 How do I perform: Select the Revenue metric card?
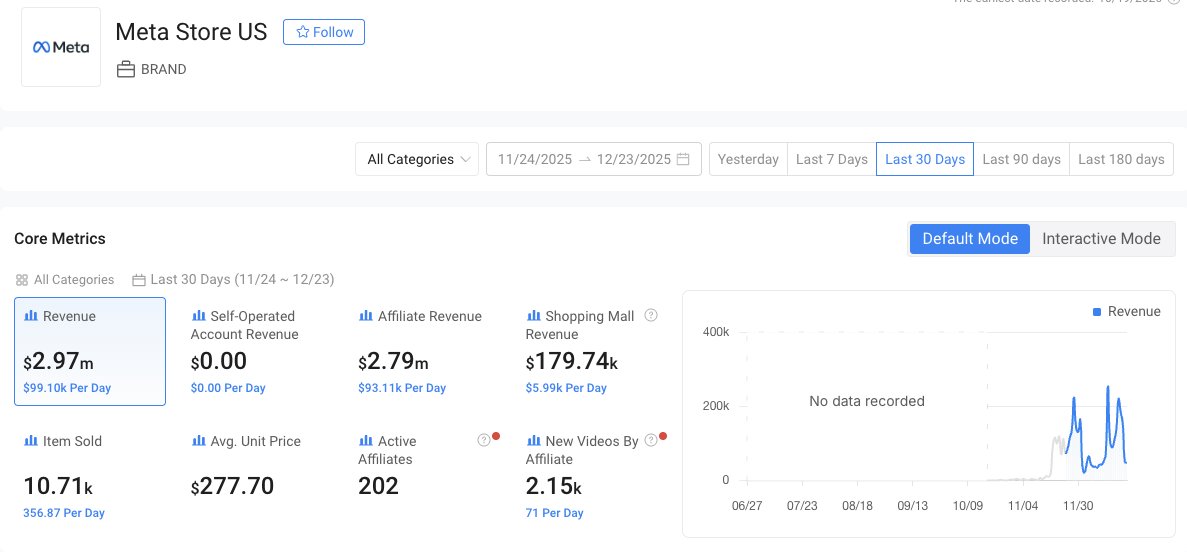90,351
